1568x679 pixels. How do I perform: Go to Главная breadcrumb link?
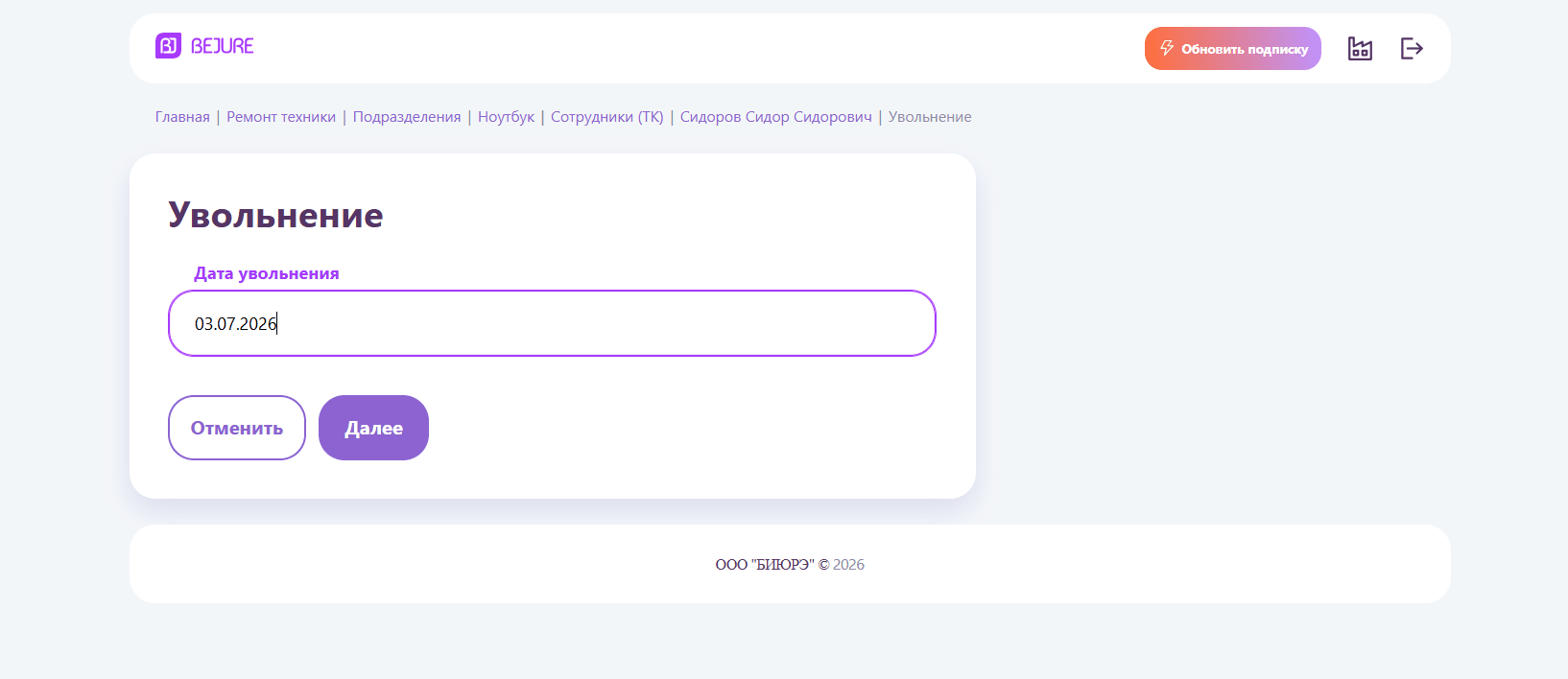tap(182, 117)
